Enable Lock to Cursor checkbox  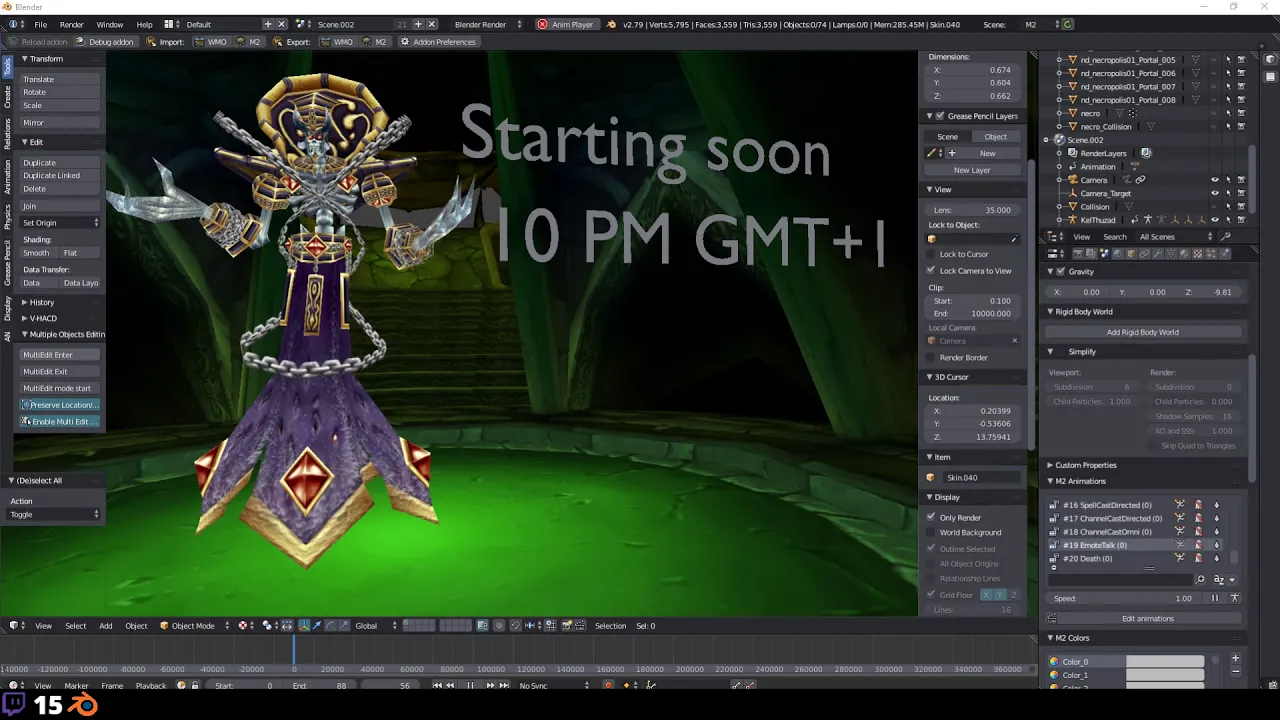(x=931, y=254)
